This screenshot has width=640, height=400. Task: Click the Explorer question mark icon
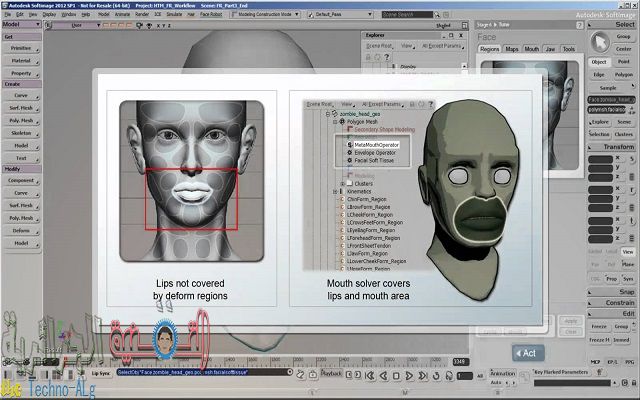pyautogui.click(x=386, y=57)
